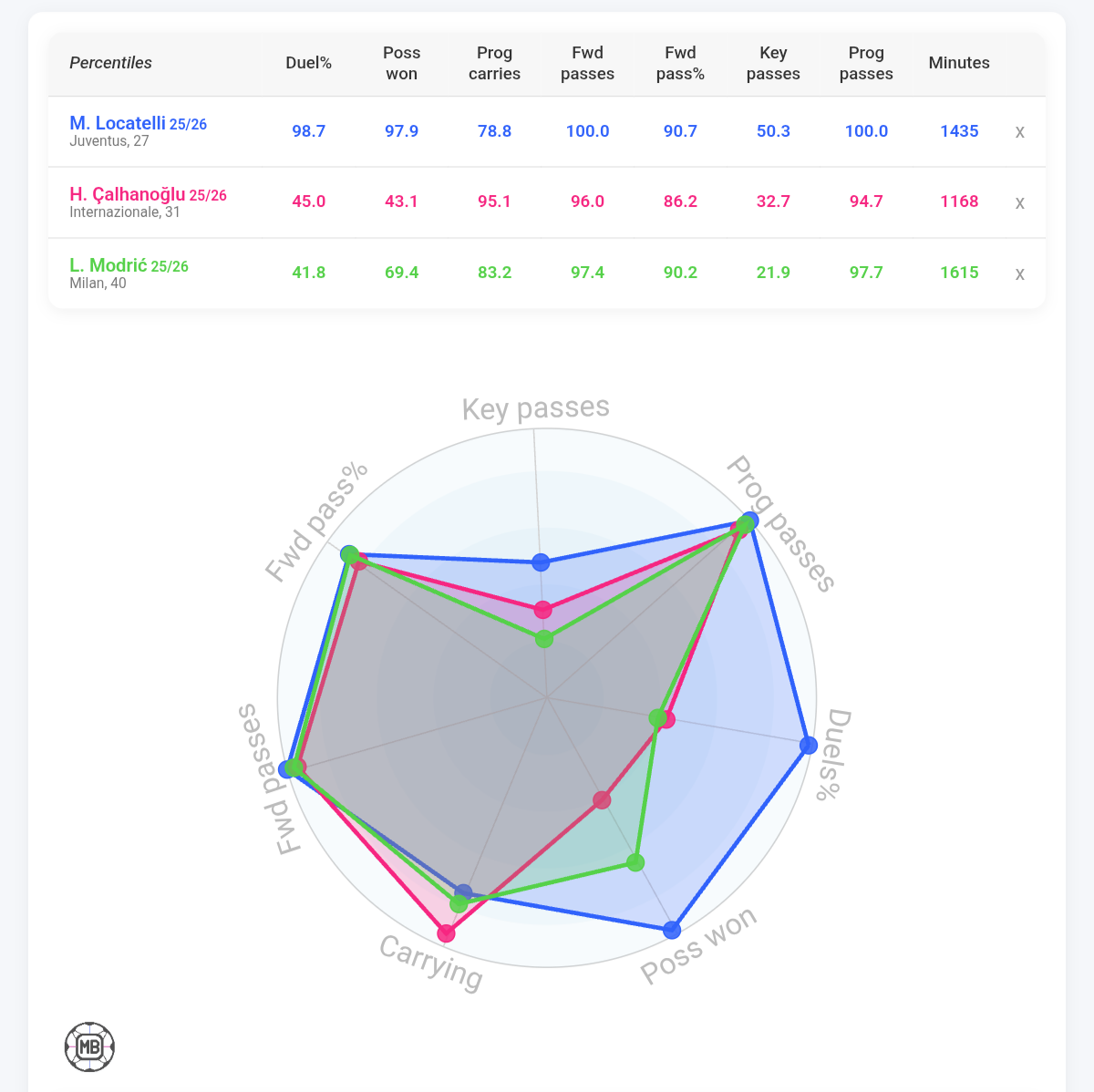Sort by Fwd passes column header

point(588,63)
